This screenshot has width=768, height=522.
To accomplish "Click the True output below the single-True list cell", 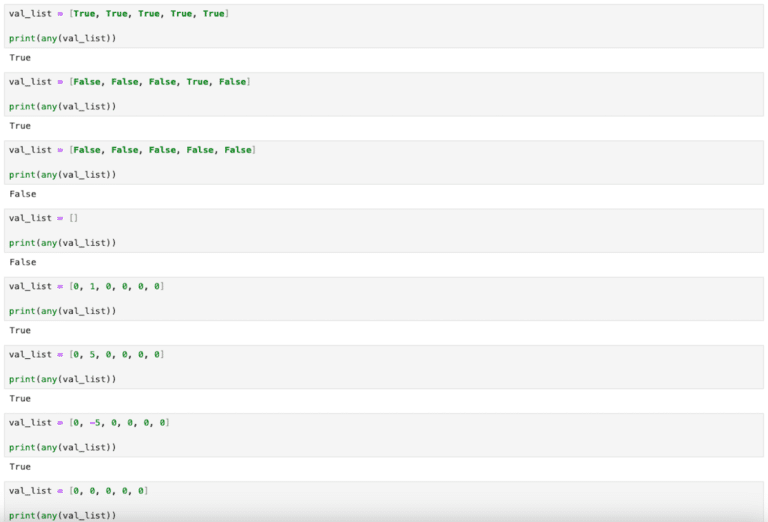I will (20, 126).
